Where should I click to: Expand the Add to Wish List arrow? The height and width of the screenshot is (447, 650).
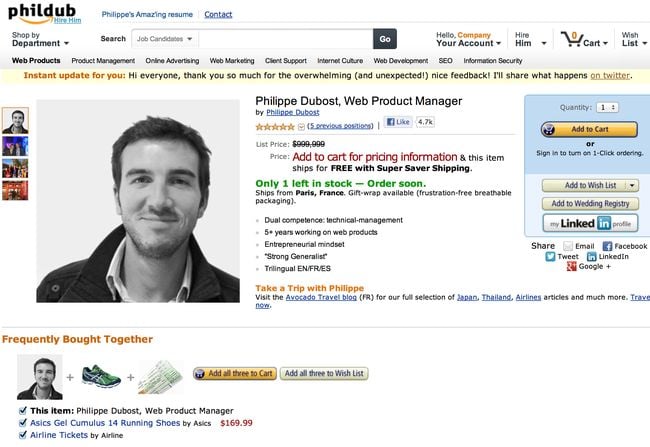pos(633,185)
